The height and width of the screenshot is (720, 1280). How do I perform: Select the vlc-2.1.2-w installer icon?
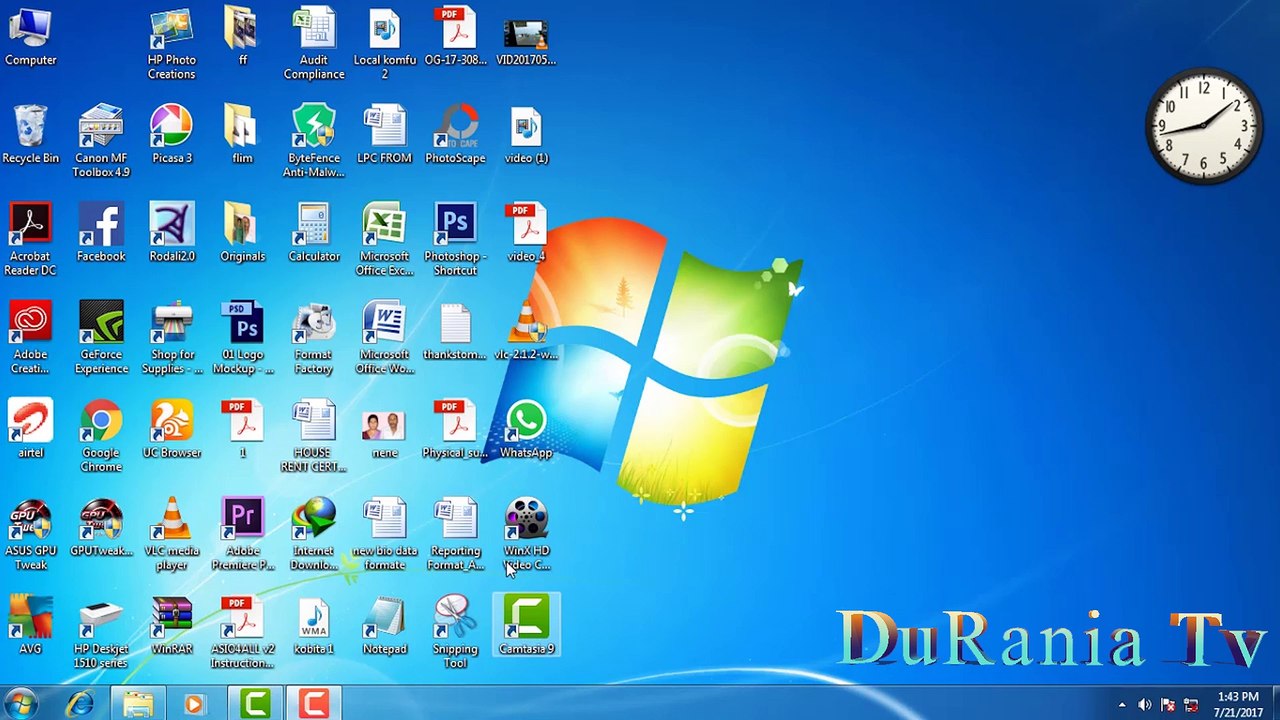point(526,331)
